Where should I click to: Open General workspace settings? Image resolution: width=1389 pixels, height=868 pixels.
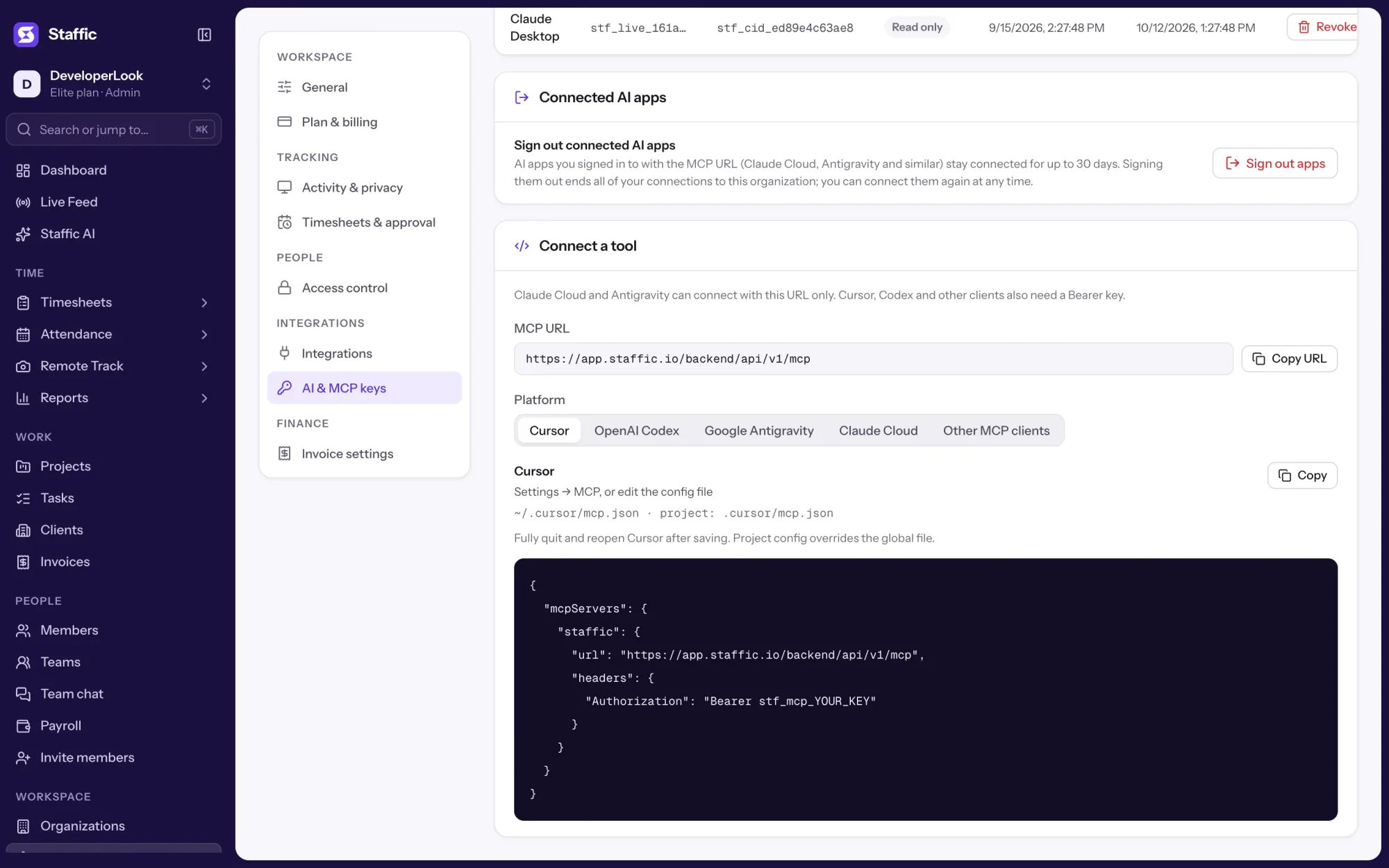pos(364,87)
